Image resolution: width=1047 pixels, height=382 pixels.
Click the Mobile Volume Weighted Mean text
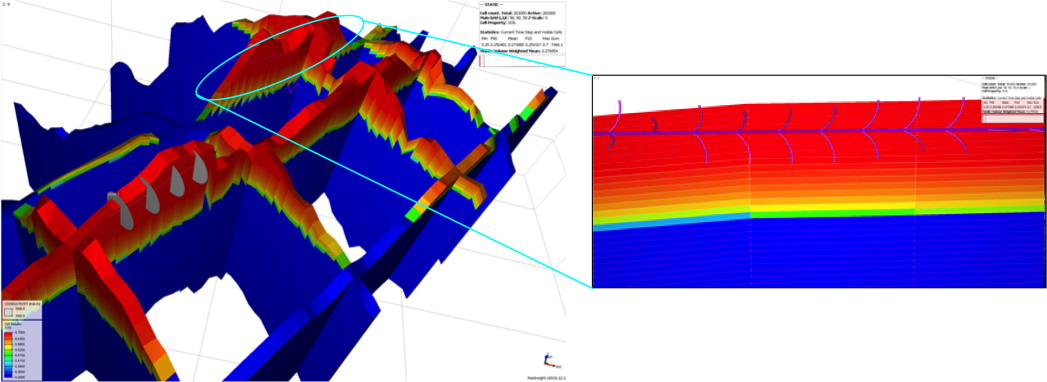click(x=519, y=51)
